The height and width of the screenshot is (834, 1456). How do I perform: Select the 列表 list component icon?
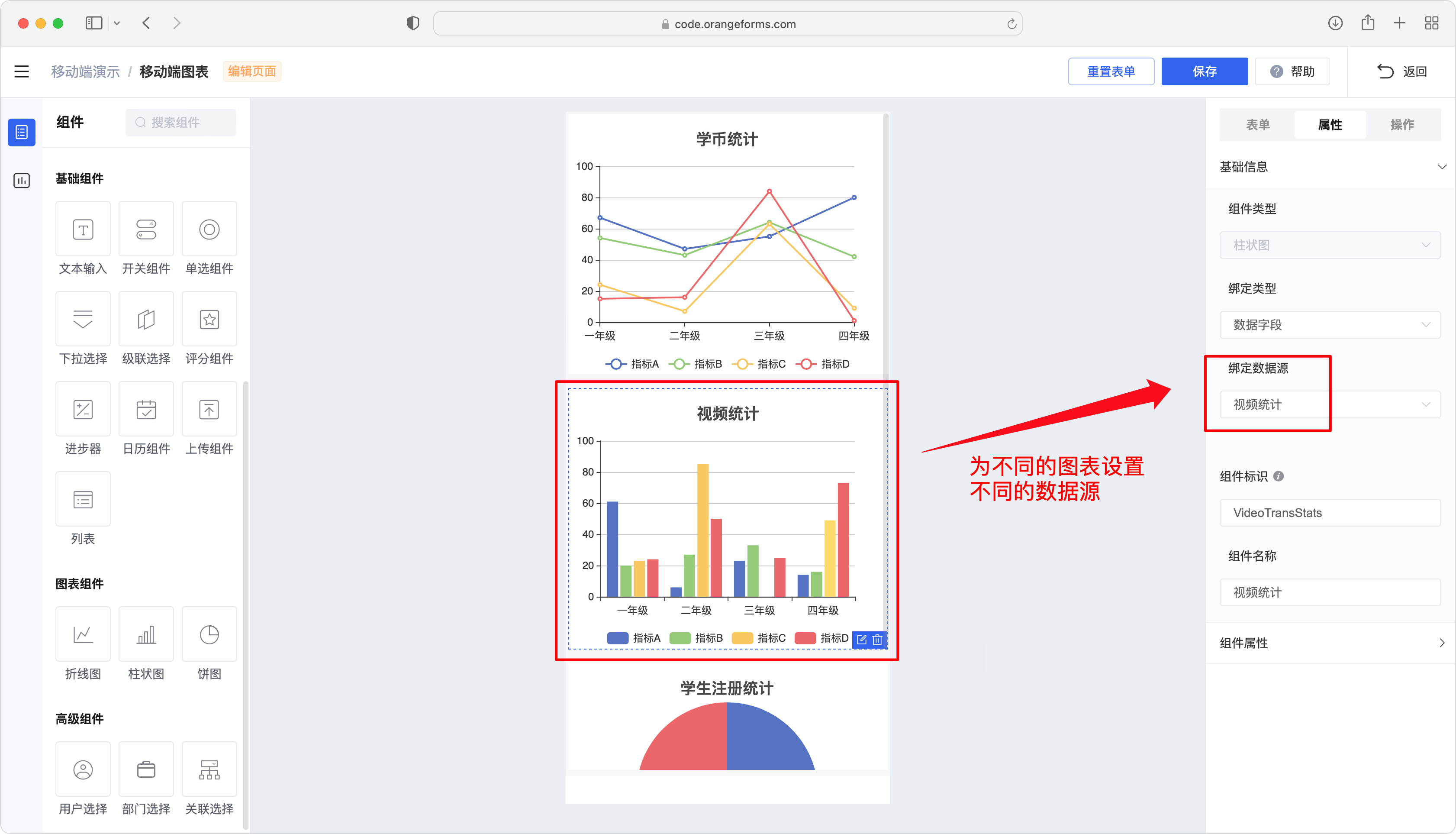point(83,499)
